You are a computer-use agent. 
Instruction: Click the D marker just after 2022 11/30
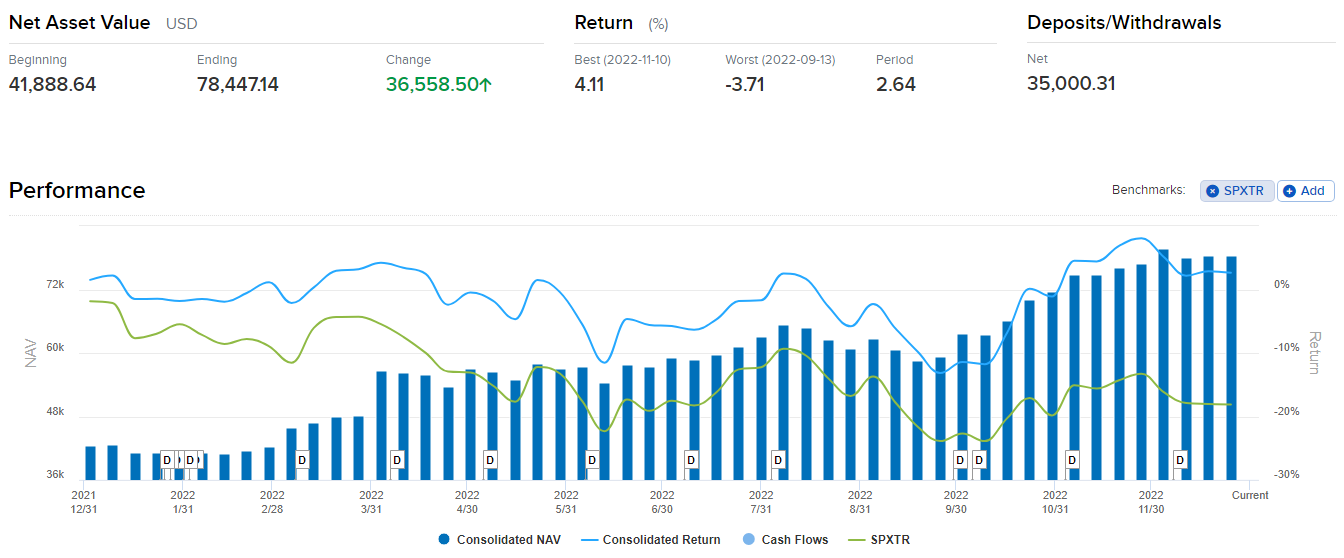[x=1180, y=459]
